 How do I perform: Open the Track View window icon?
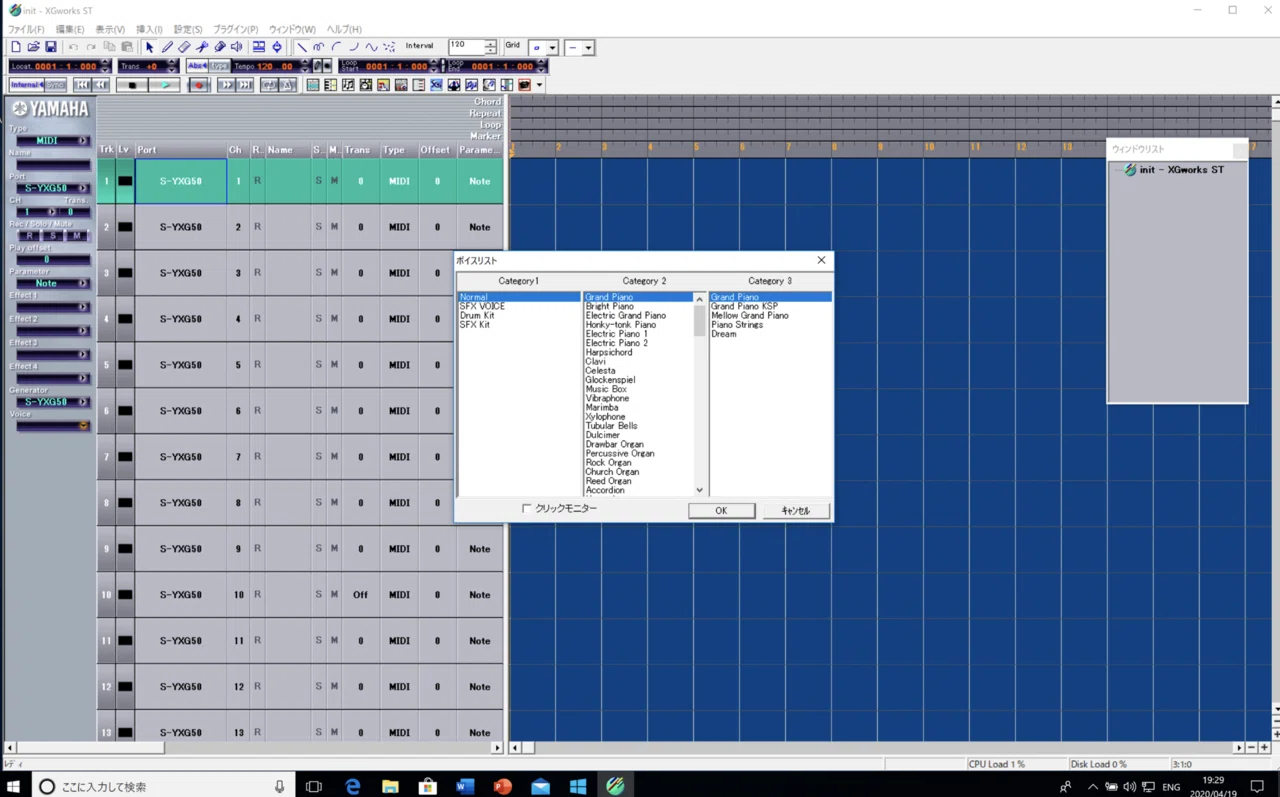[x=313, y=85]
